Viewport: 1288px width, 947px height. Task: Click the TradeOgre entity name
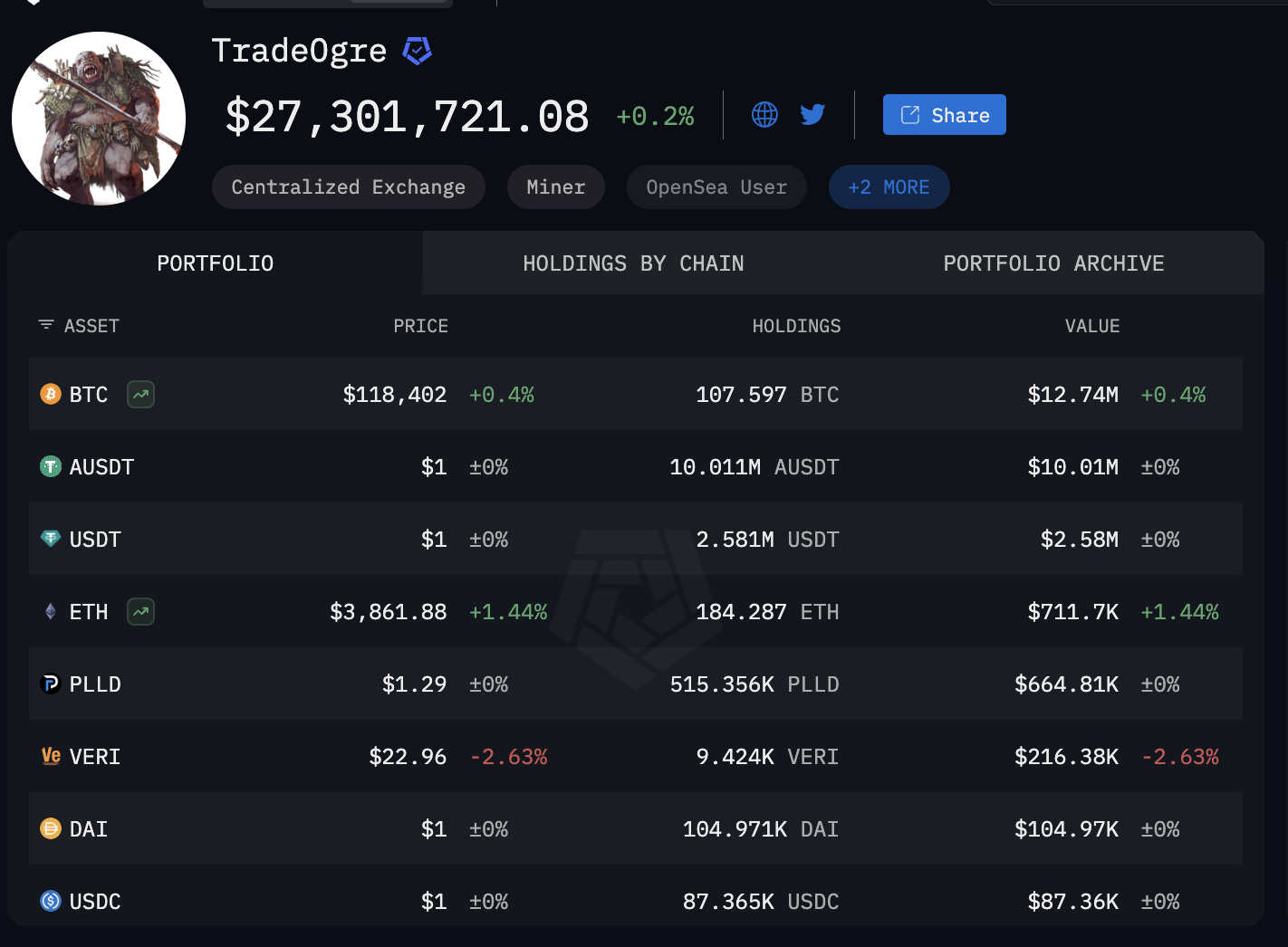pos(299,51)
